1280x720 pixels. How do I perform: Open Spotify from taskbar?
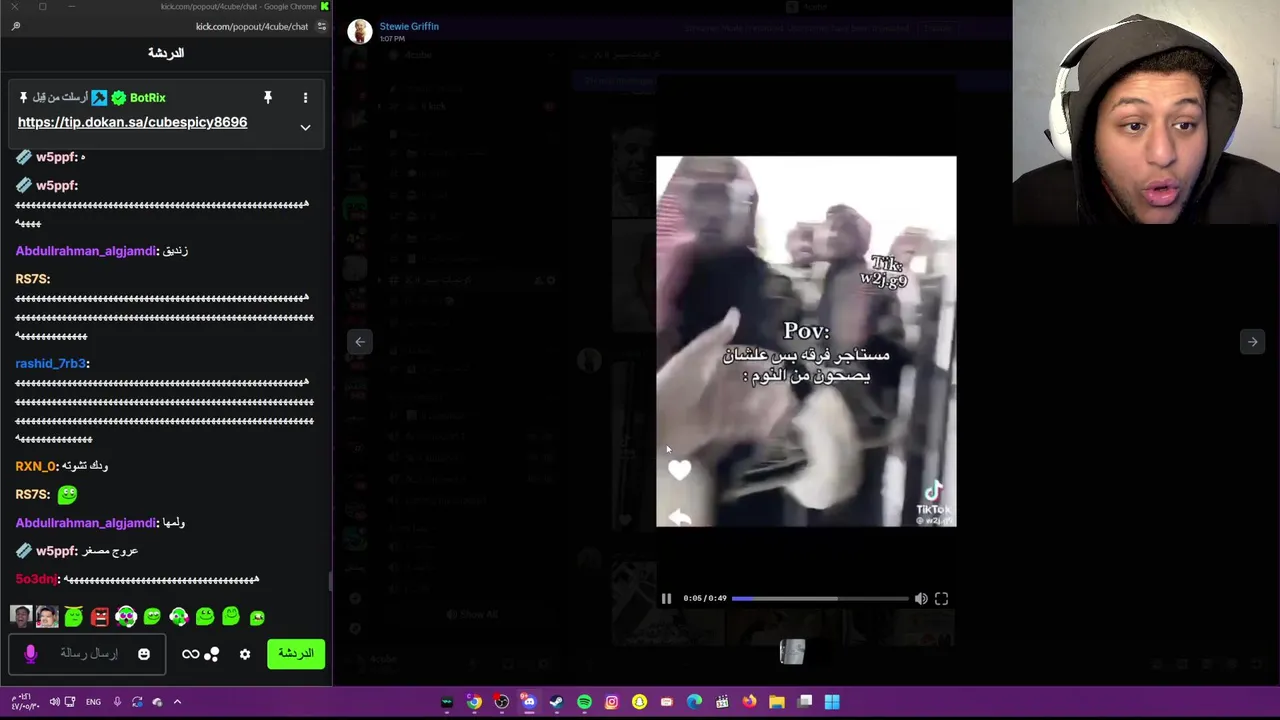pyautogui.click(x=584, y=702)
